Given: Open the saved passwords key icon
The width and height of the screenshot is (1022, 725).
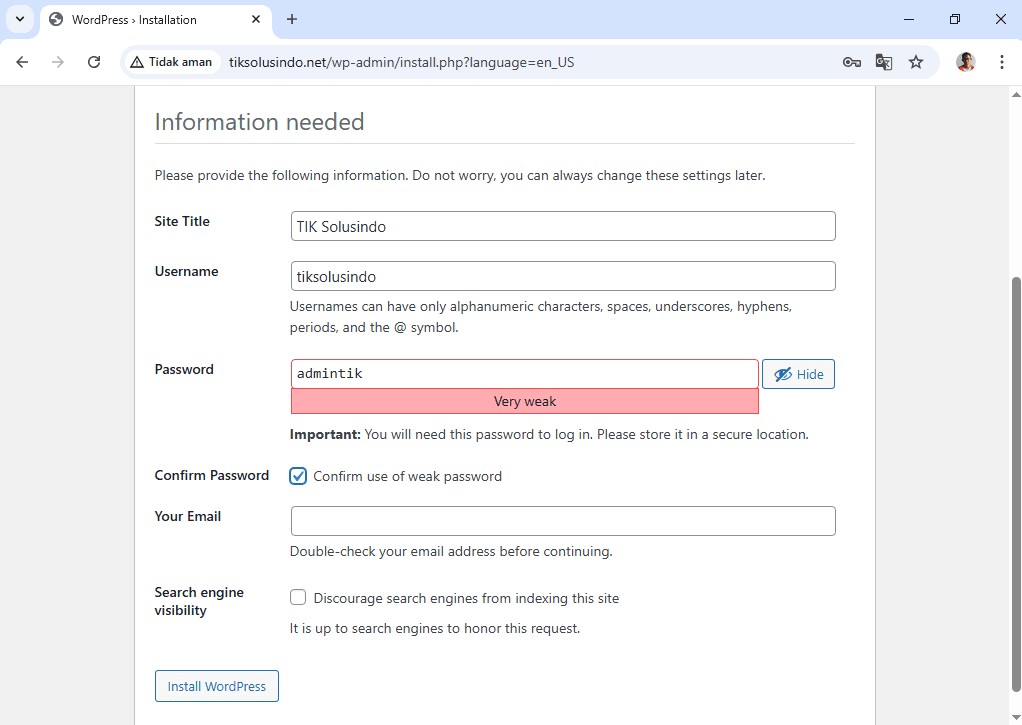Looking at the screenshot, I should (851, 62).
